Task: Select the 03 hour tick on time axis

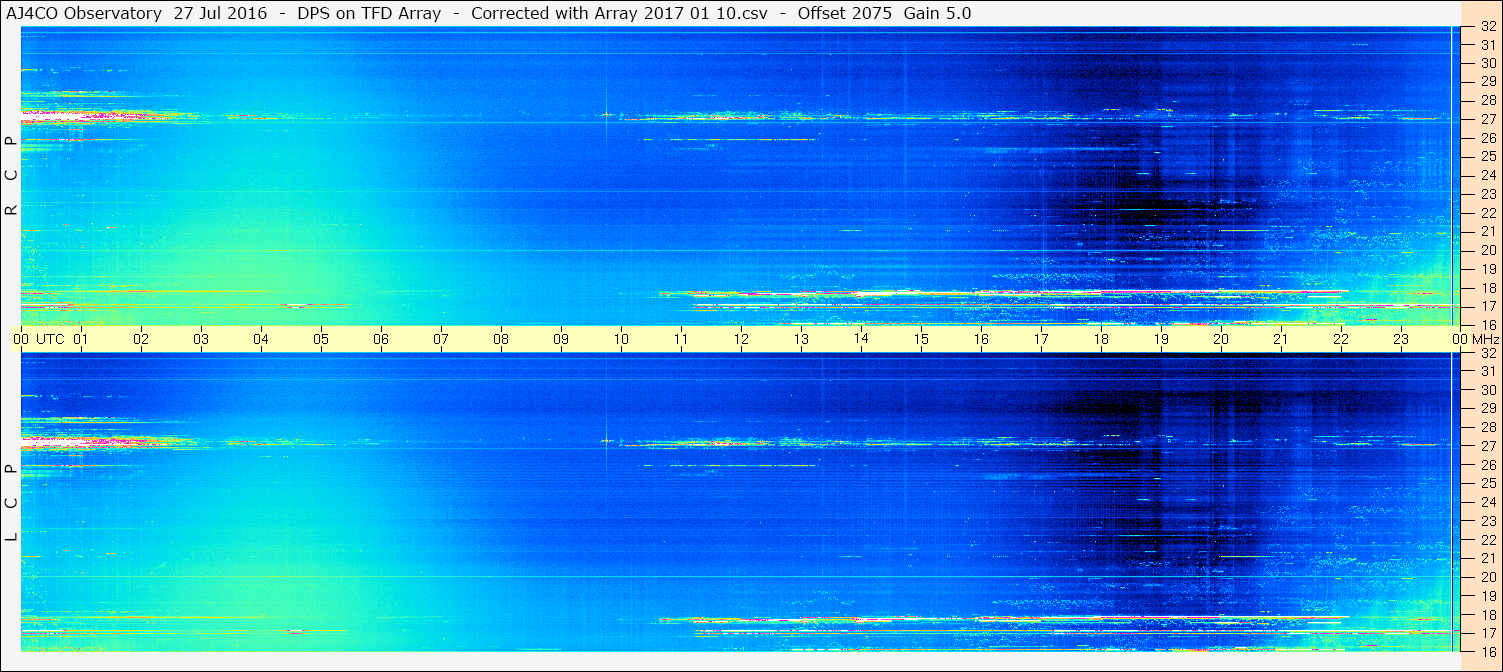Action: click(x=201, y=340)
